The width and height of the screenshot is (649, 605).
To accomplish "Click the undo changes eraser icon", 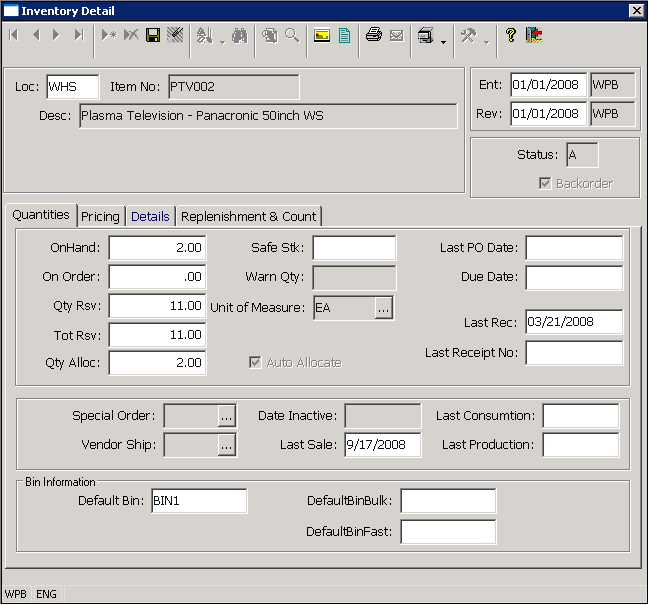I will [x=175, y=35].
